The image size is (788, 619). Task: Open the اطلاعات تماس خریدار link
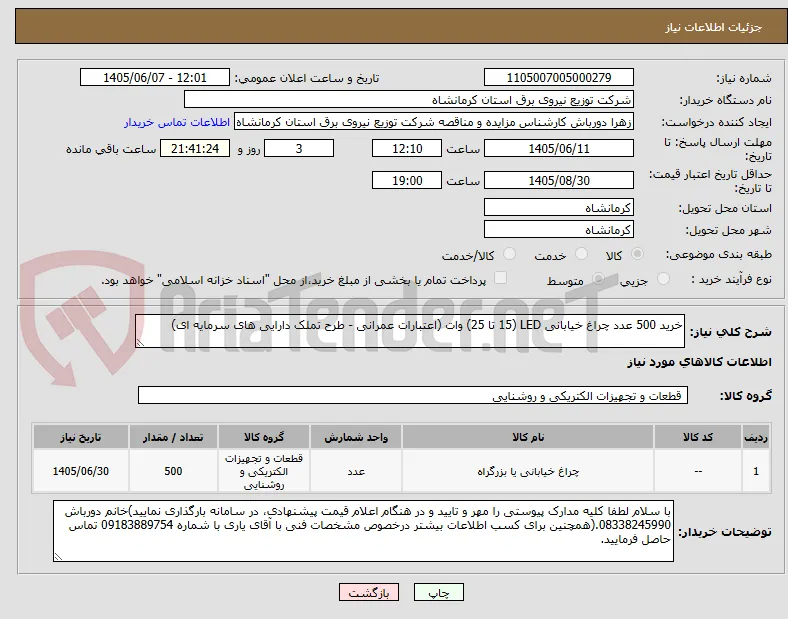[177, 122]
